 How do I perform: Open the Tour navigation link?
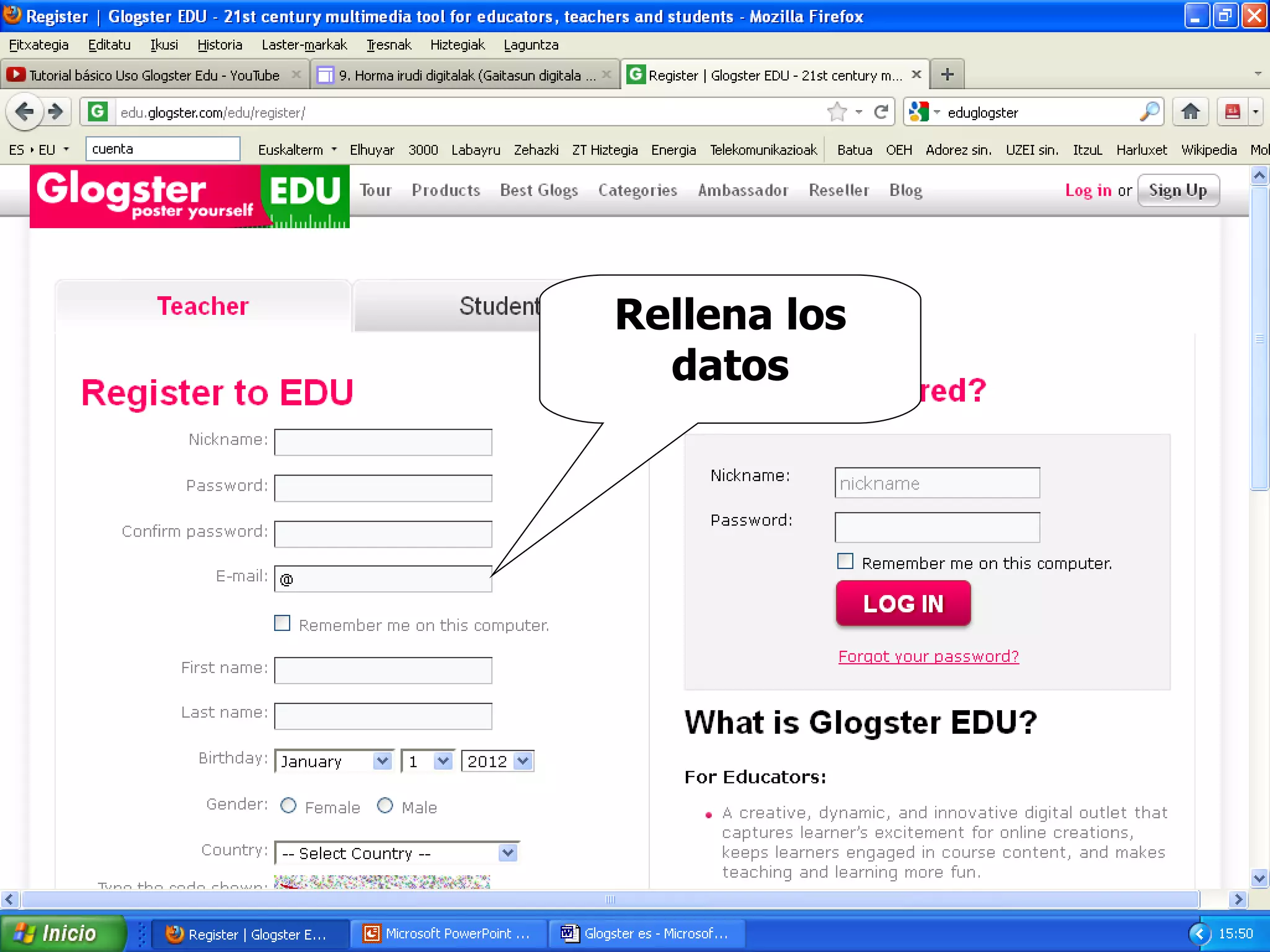(x=375, y=190)
